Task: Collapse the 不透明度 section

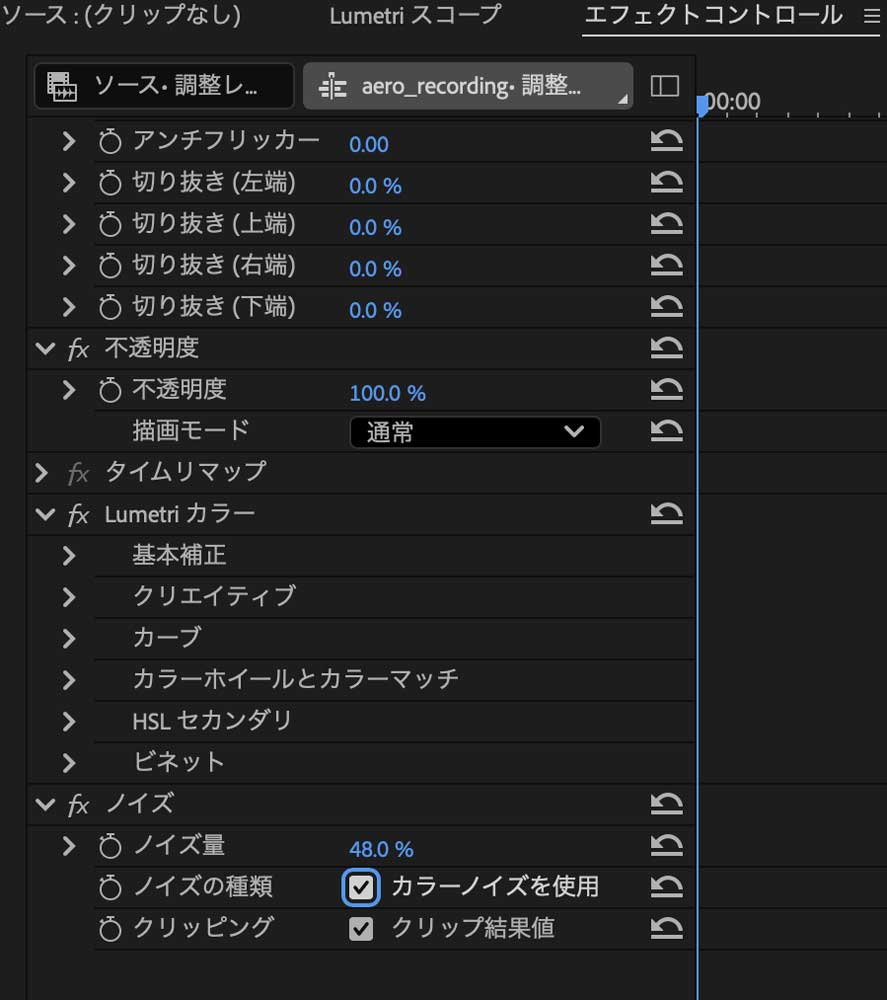Action: (44, 349)
